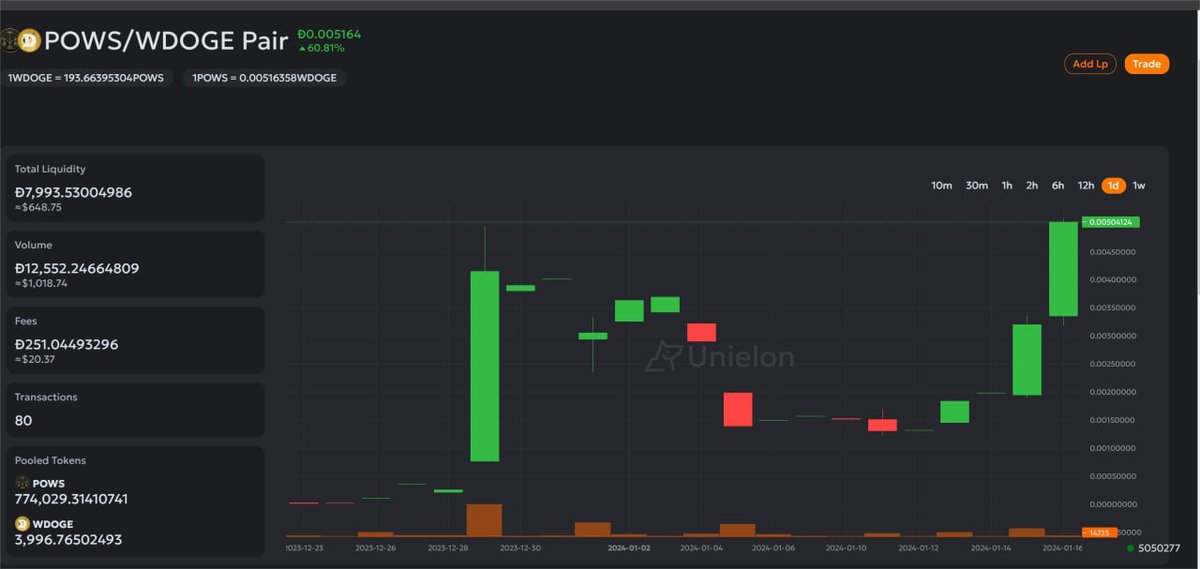This screenshot has height=569, width=1200.
Task: Choose the 12h timeframe
Action: (x=1086, y=186)
